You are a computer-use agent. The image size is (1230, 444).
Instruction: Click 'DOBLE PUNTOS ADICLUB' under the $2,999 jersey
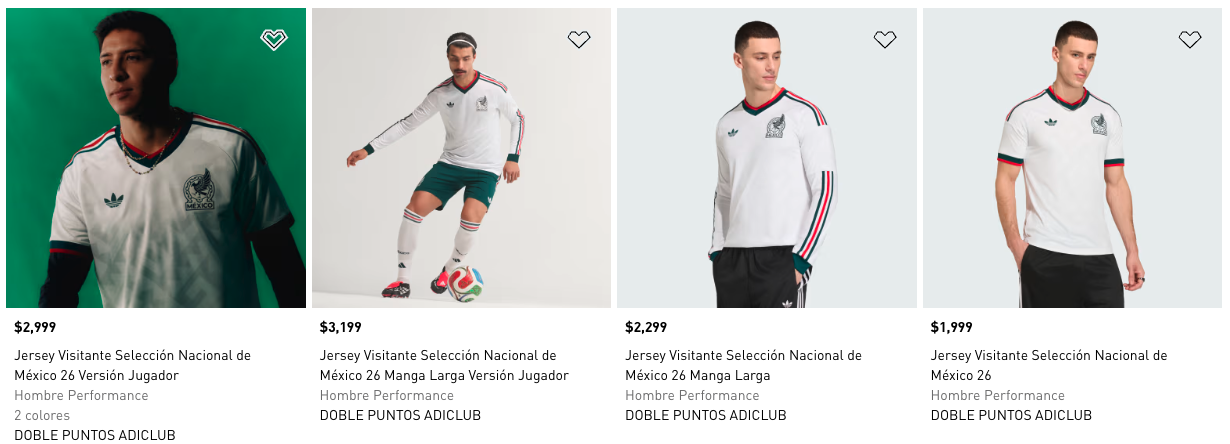tap(95, 435)
